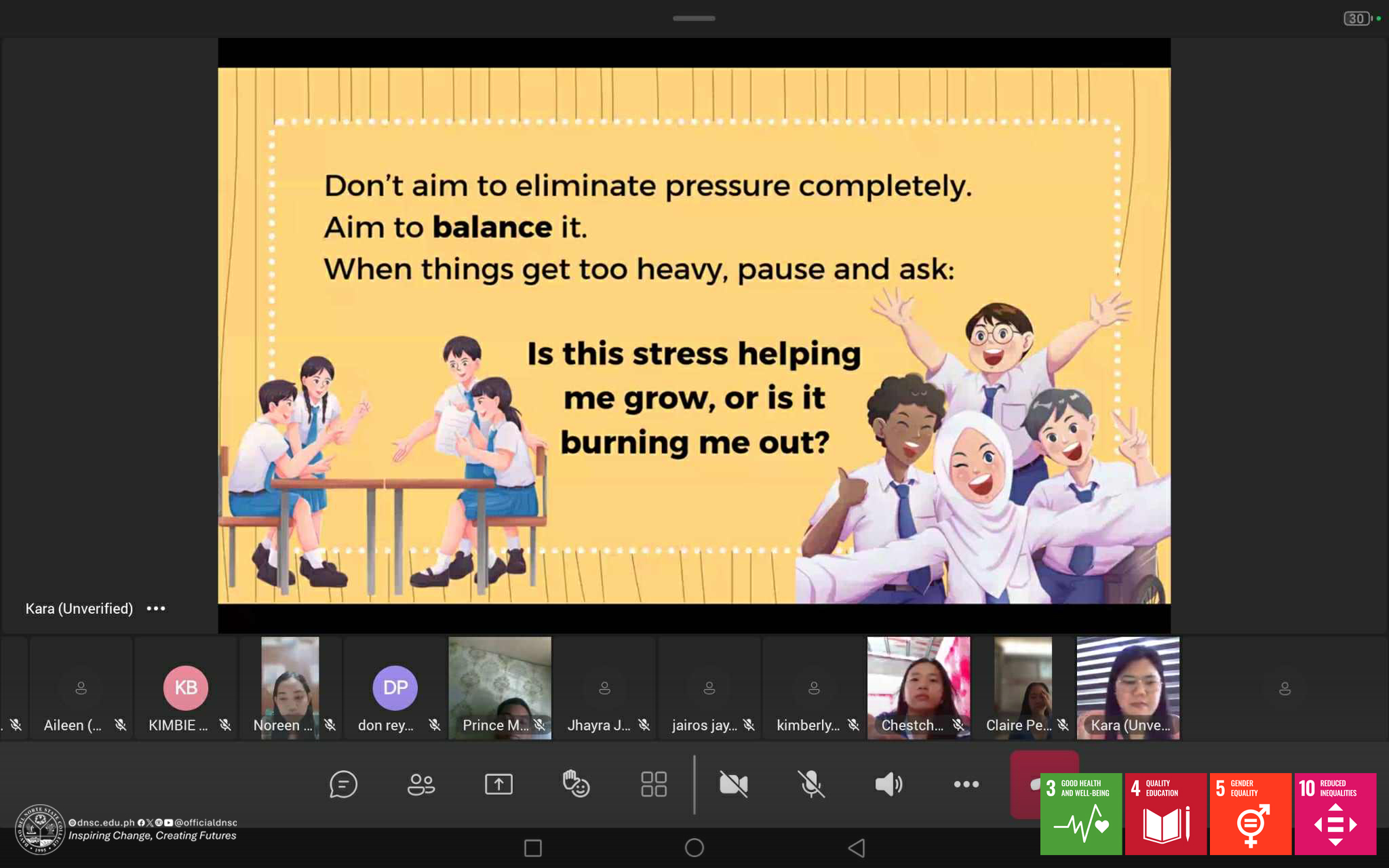Open more actions in meeting toolbar
1389x868 pixels.
click(966, 785)
